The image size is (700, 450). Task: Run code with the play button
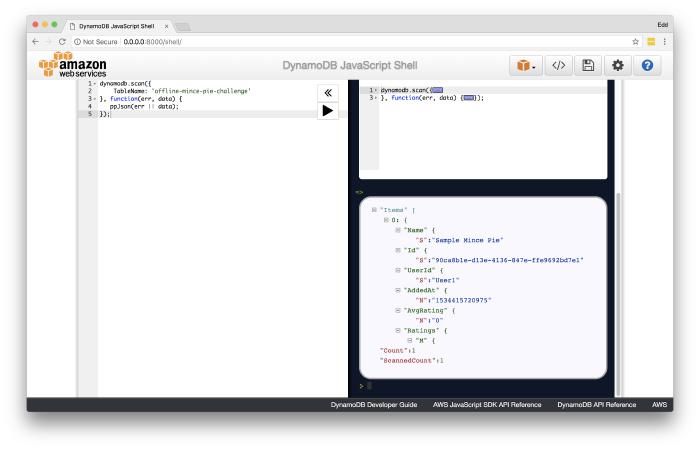(x=328, y=111)
